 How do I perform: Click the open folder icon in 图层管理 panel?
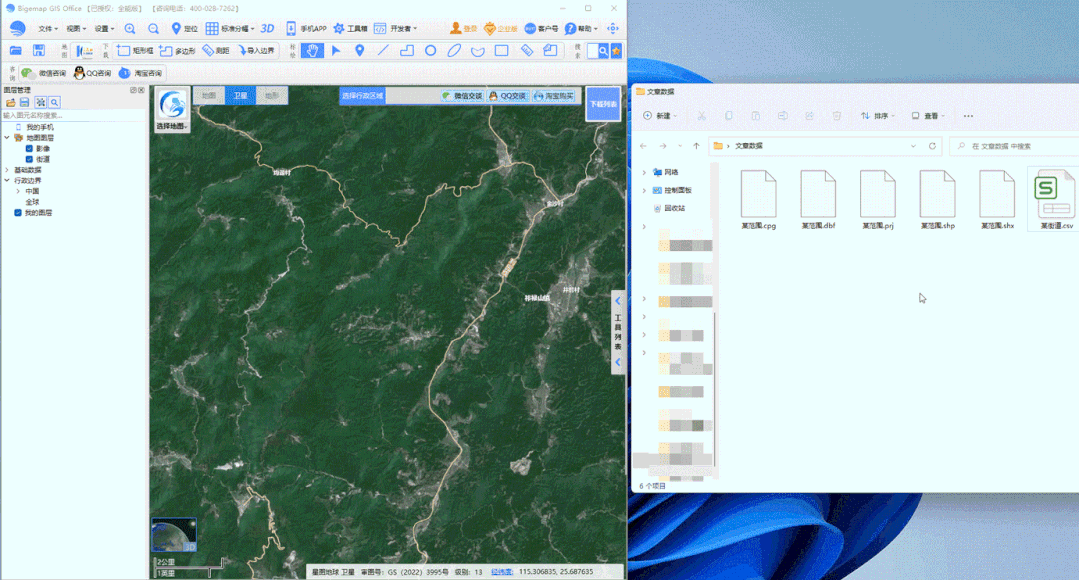[10, 103]
